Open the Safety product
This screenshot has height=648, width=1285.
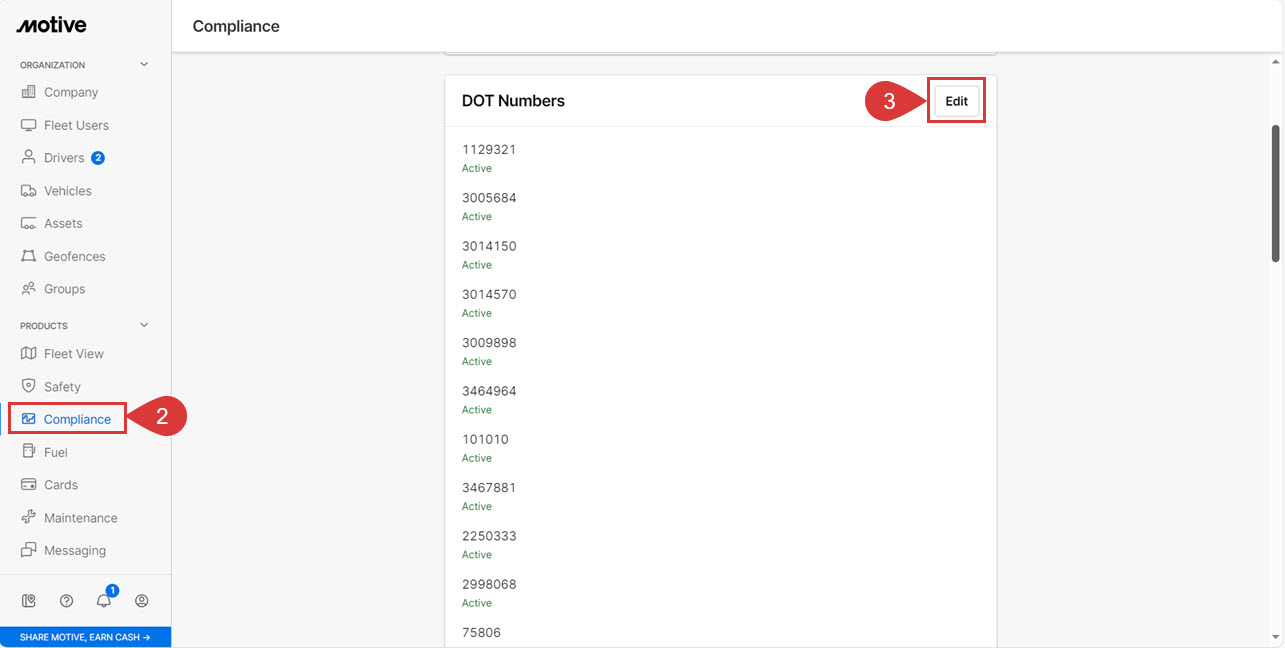(x=60, y=386)
